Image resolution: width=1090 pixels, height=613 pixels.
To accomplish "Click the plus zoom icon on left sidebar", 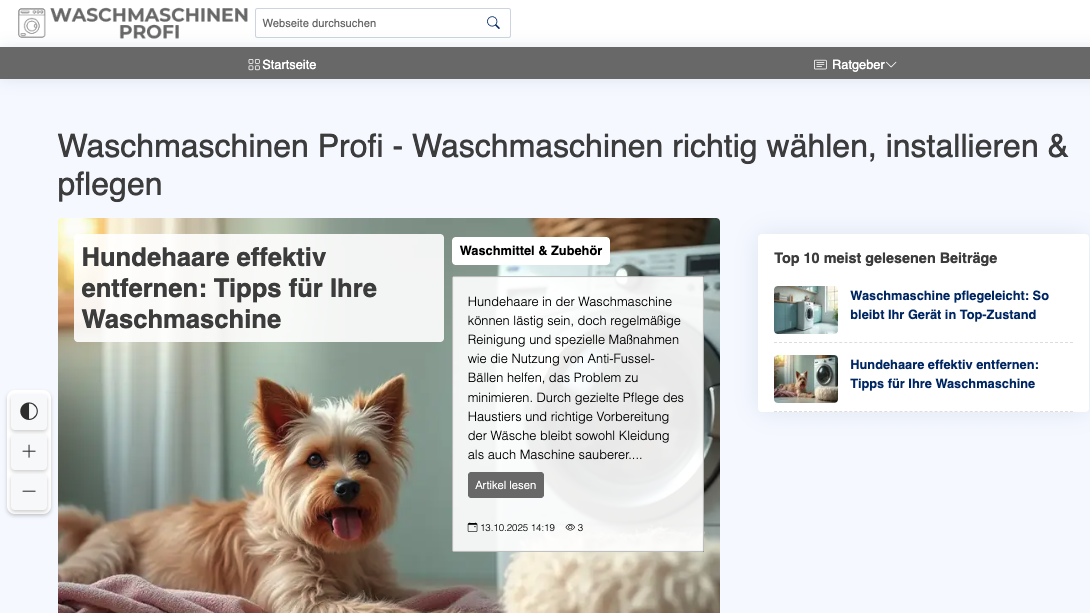I will [x=29, y=452].
